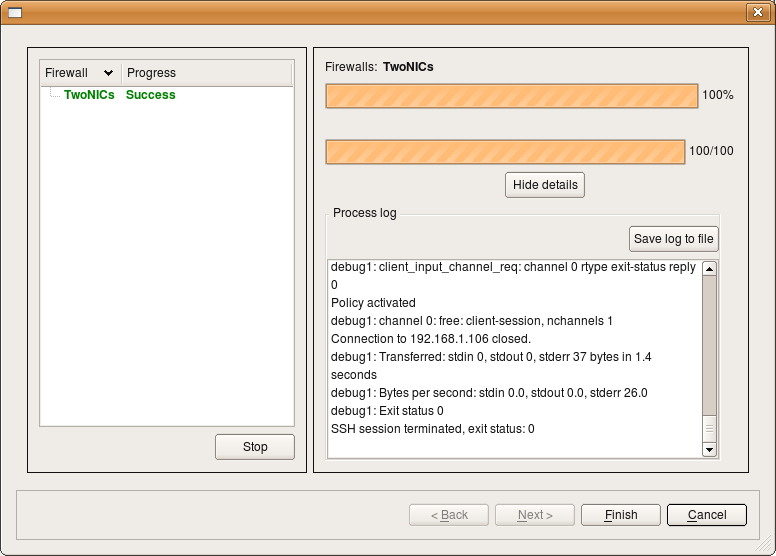Click the 100/100 overall progress bar
This screenshot has height=556, width=776.
coord(505,152)
